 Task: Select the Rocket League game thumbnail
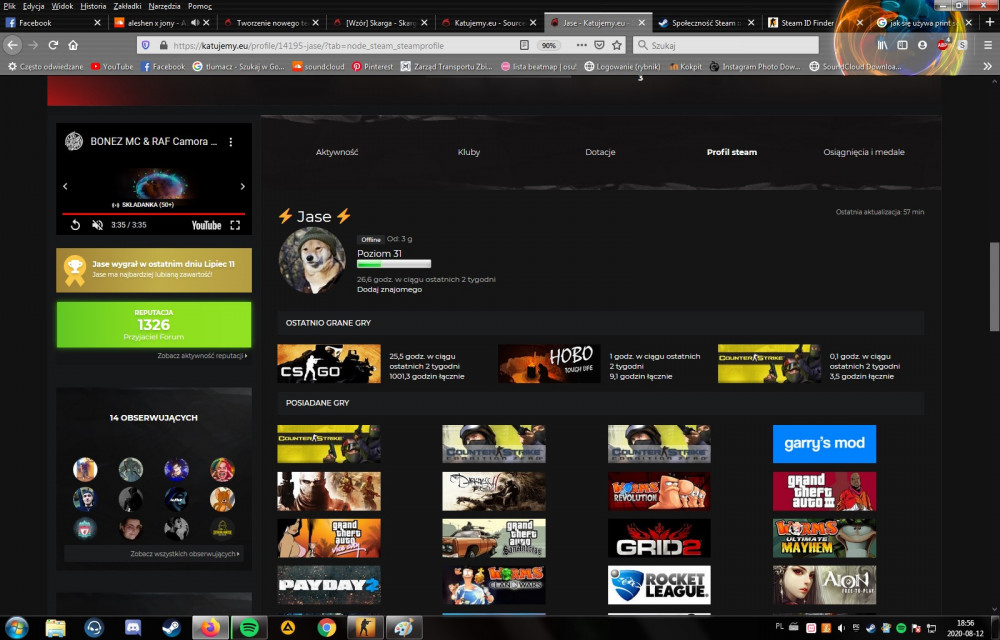pos(659,585)
